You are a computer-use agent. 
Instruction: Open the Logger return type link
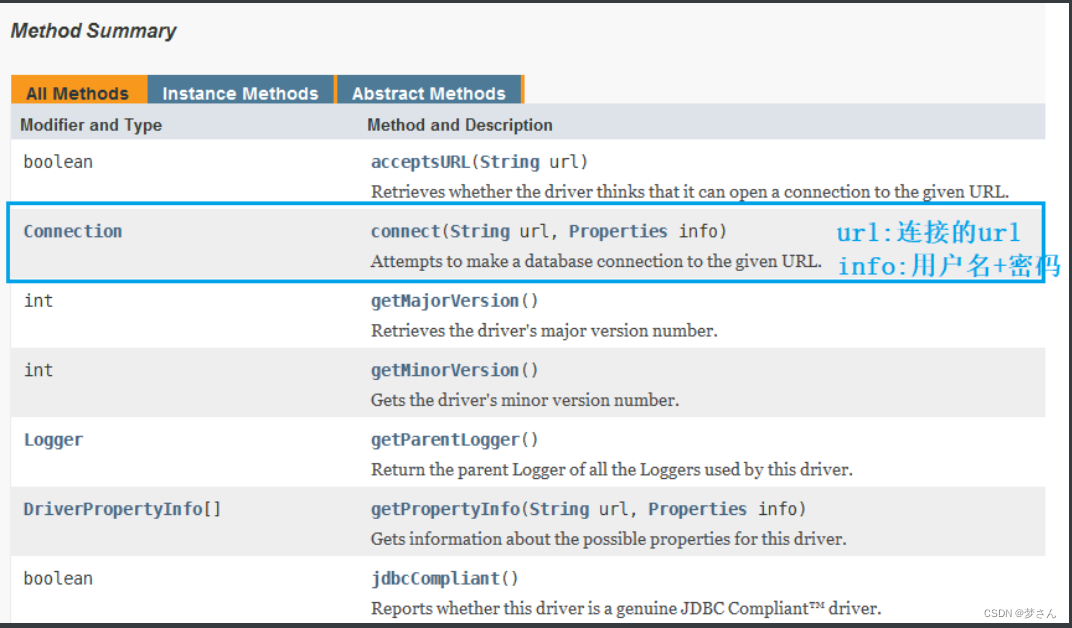coord(53,440)
